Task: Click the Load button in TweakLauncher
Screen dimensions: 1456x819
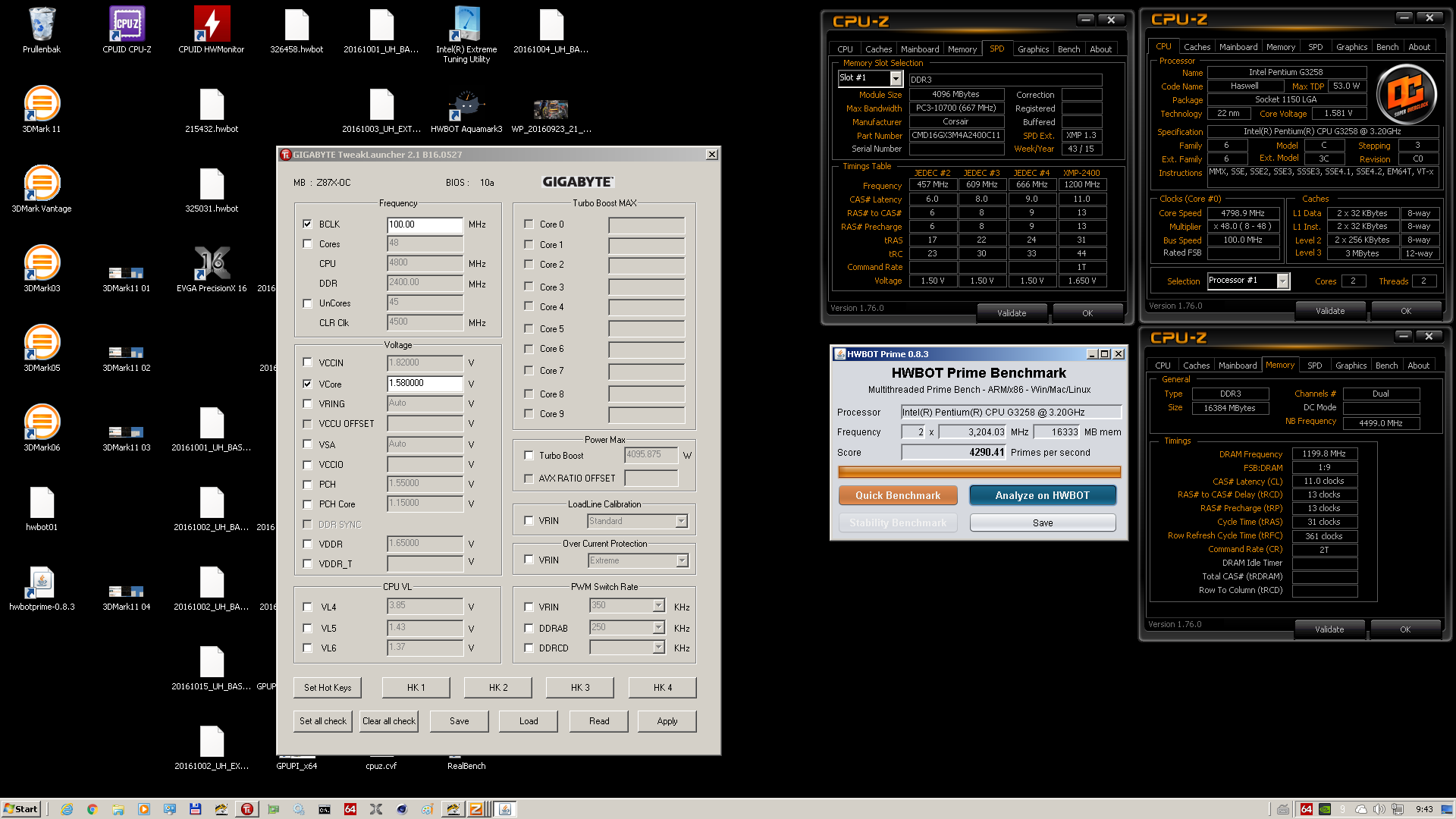Action: [529, 721]
